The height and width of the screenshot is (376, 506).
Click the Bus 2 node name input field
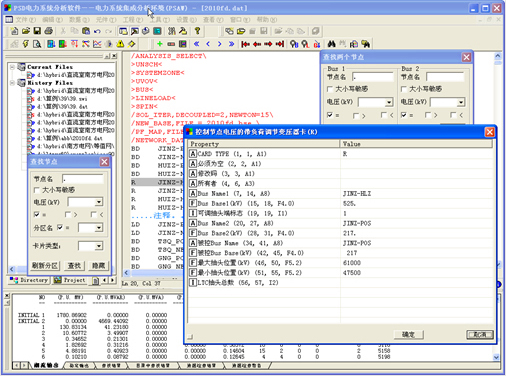(445, 77)
